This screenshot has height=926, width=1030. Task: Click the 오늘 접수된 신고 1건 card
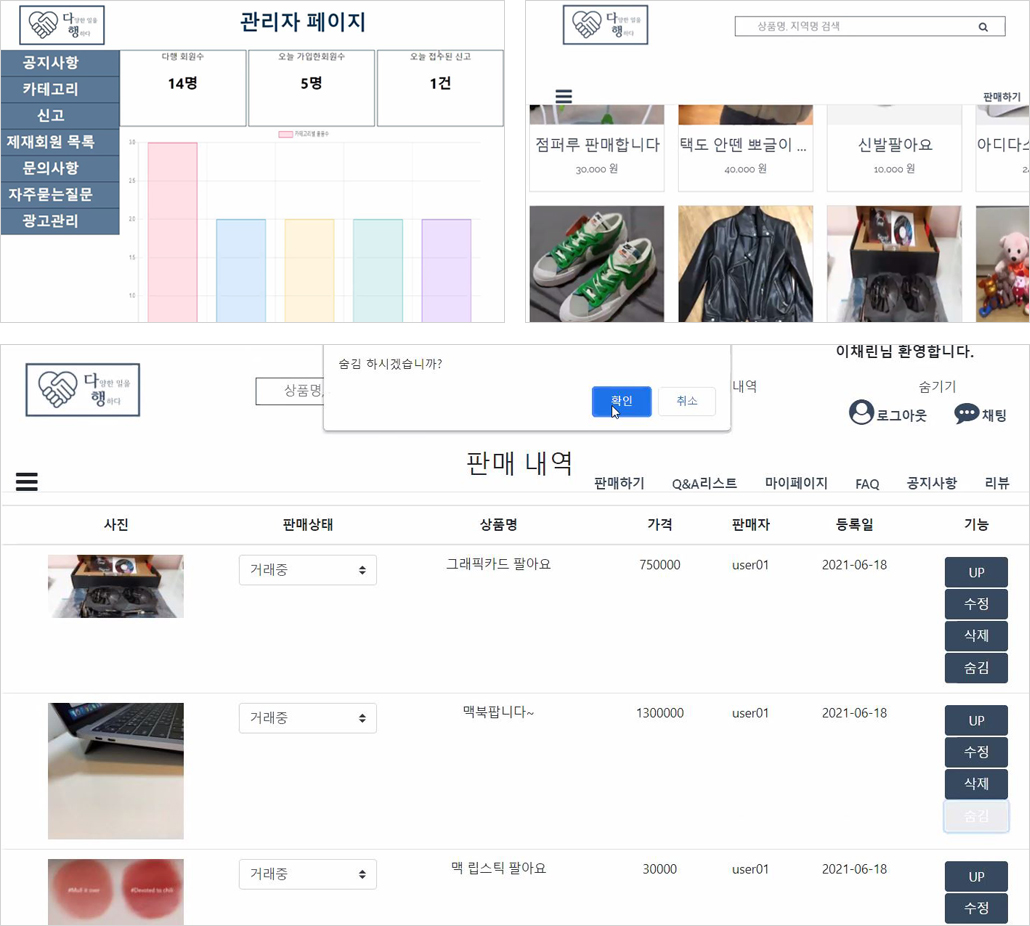coord(440,87)
